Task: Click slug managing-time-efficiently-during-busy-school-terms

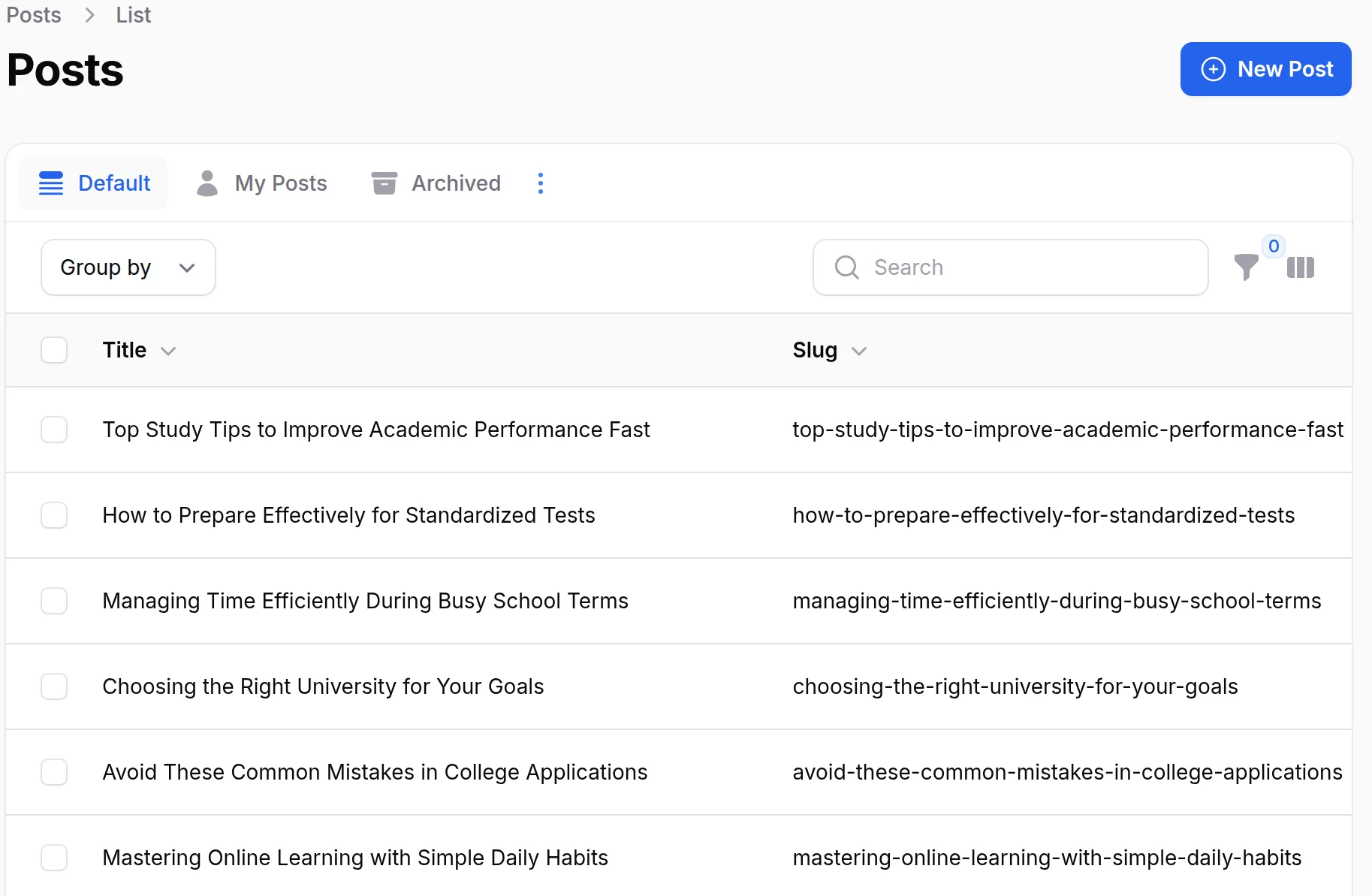Action: click(x=1057, y=601)
